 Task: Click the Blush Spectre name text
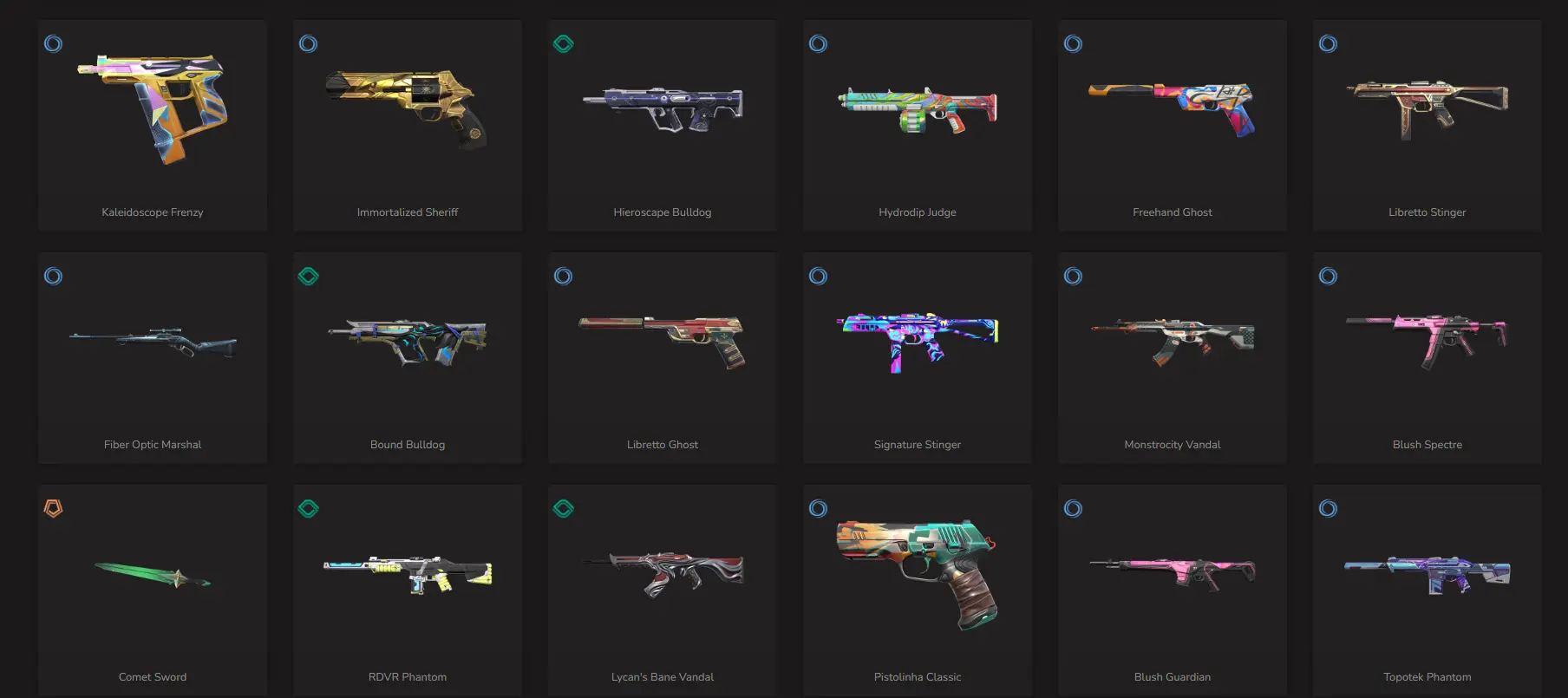point(1428,445)
